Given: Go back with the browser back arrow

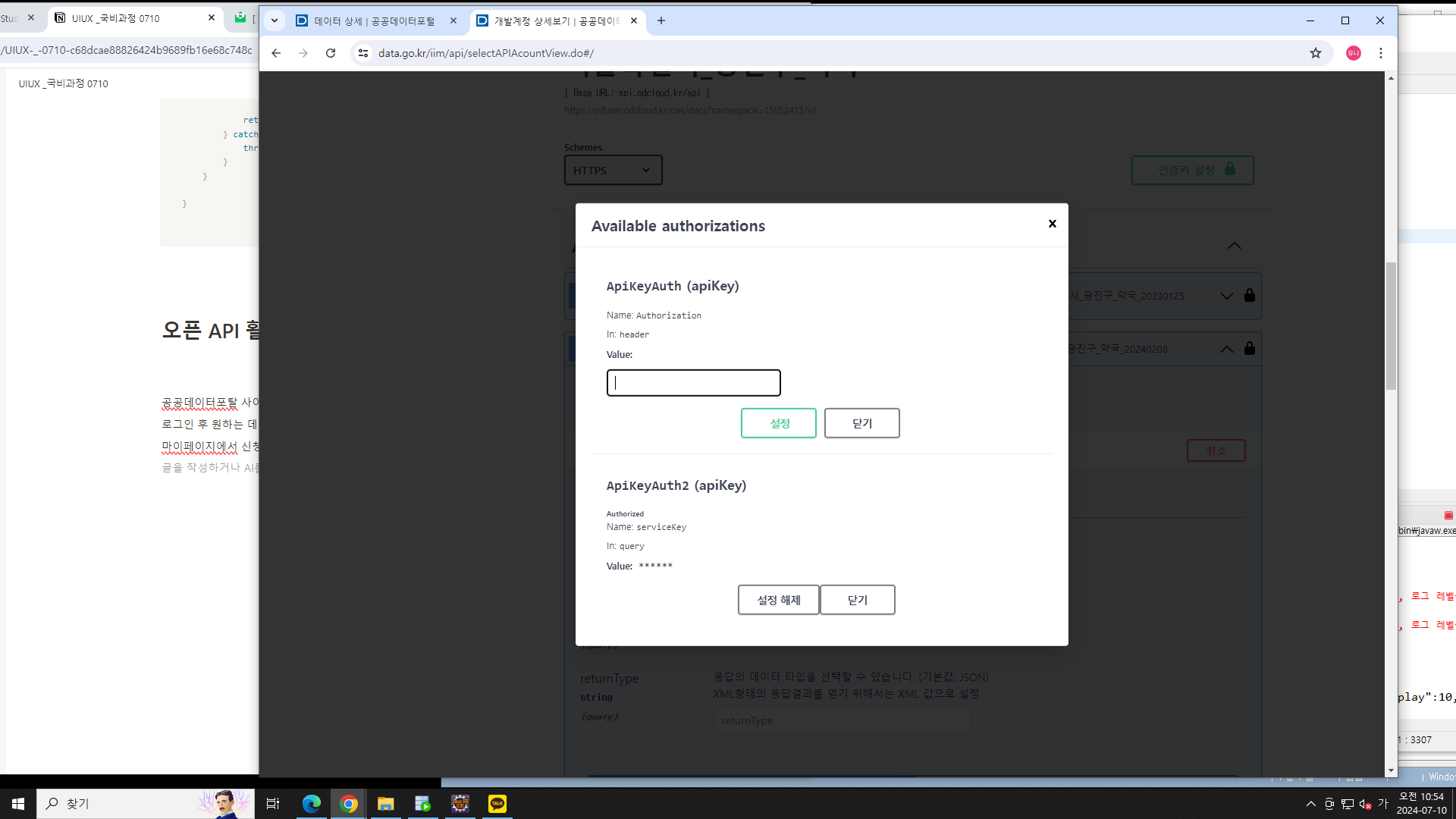Looking at the screenshot, I should click(x=276, y=53).
